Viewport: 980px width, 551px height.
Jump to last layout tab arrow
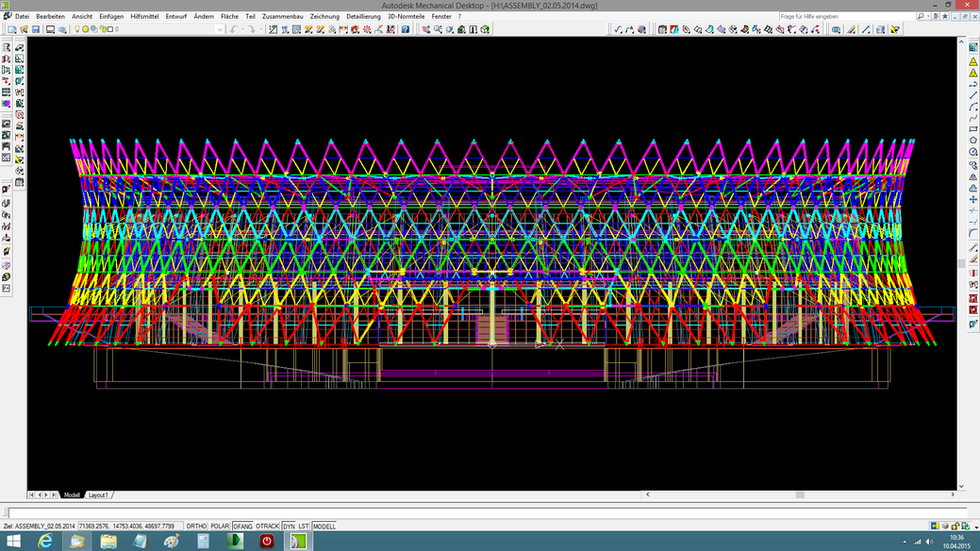54,495
